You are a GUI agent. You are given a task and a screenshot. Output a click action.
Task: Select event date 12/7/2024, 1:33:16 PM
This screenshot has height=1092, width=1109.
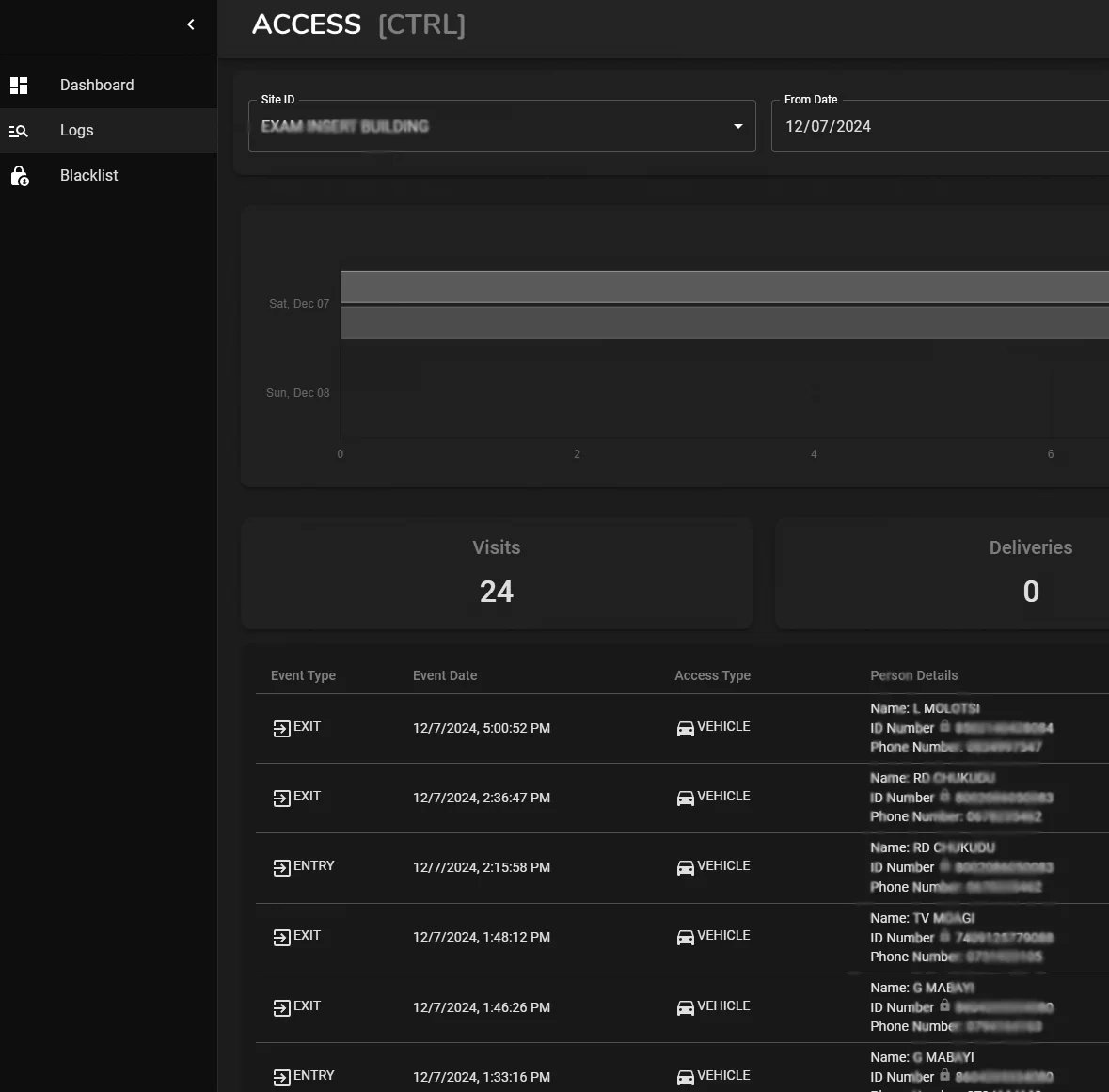[482, 1077]
